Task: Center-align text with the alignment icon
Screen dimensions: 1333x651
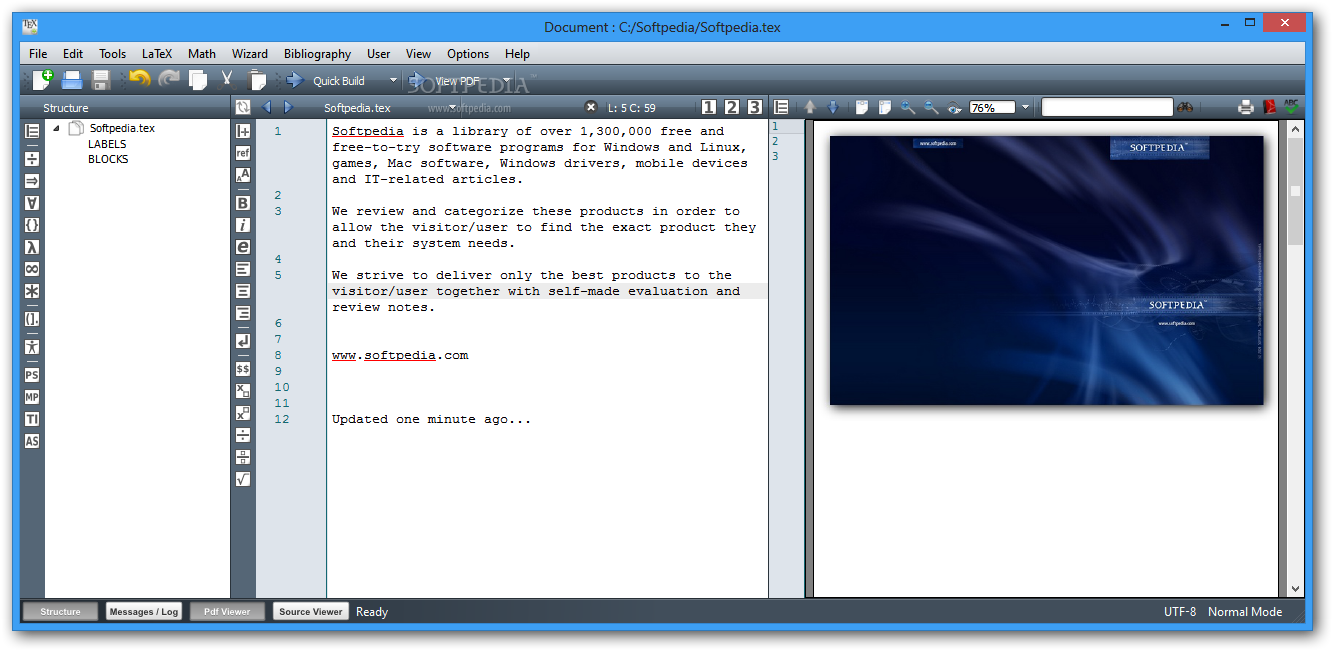Action: coord(243,291)
